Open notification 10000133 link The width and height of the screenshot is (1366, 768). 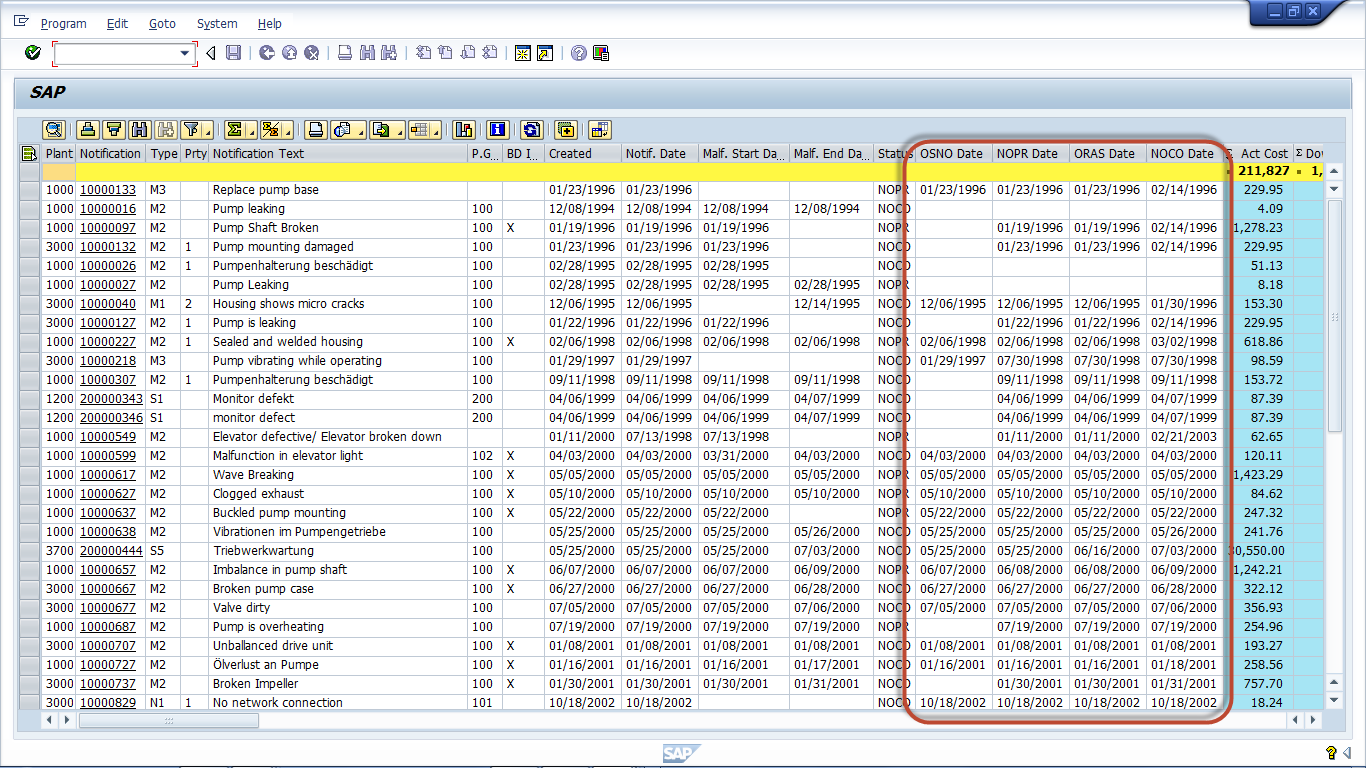(108, 190)
